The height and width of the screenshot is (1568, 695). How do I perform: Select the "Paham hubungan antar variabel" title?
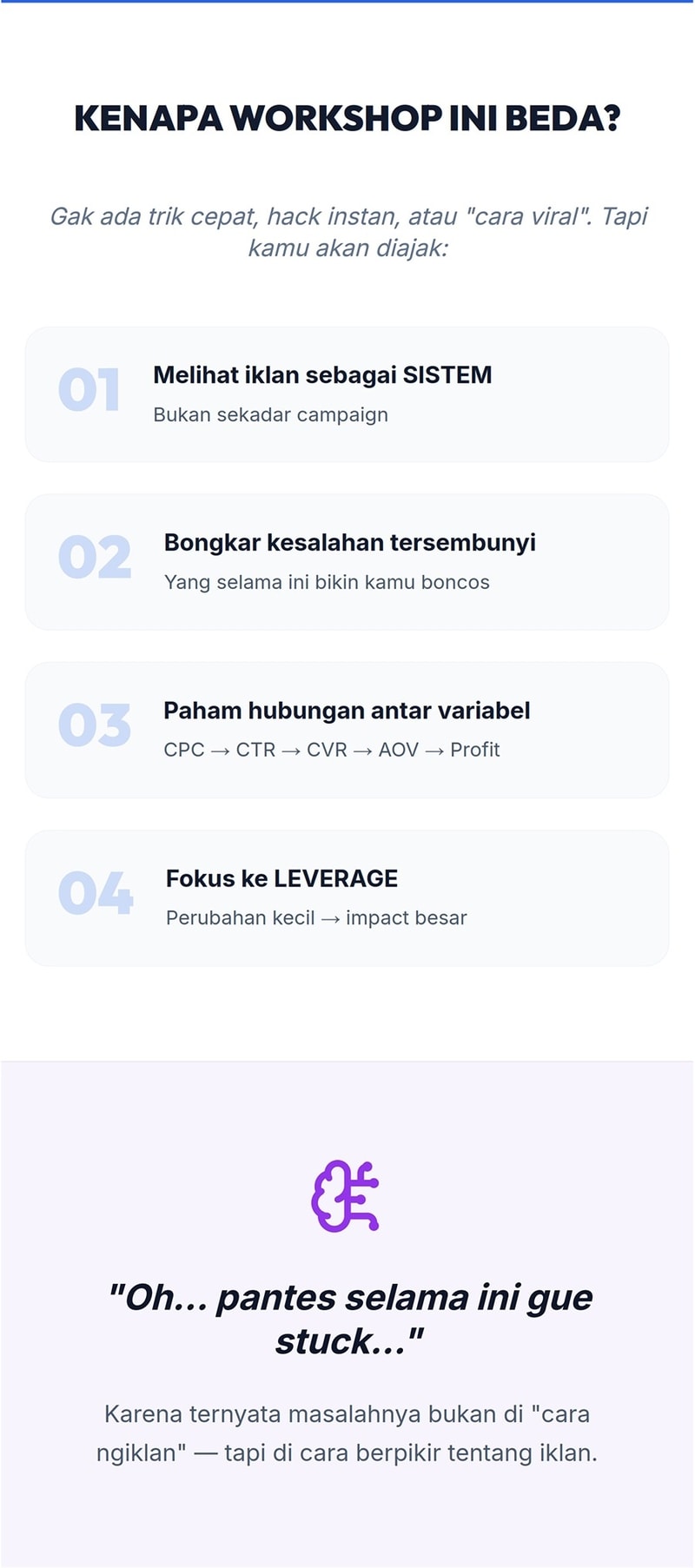click(347, 711)
